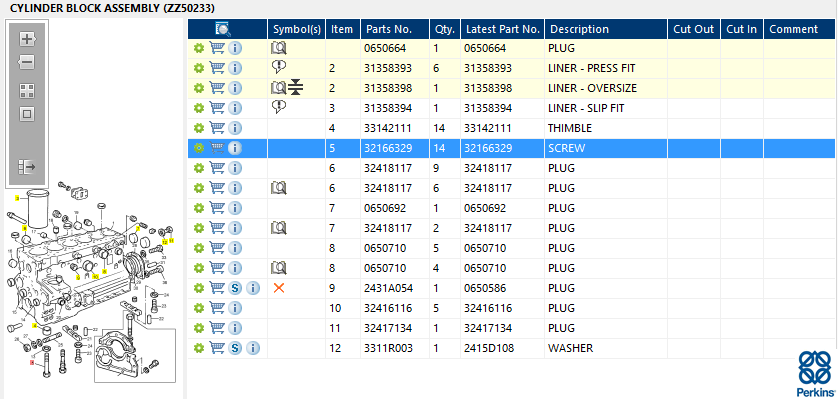Click the red item 5 callout on diagram

click(x=32, y=362)
